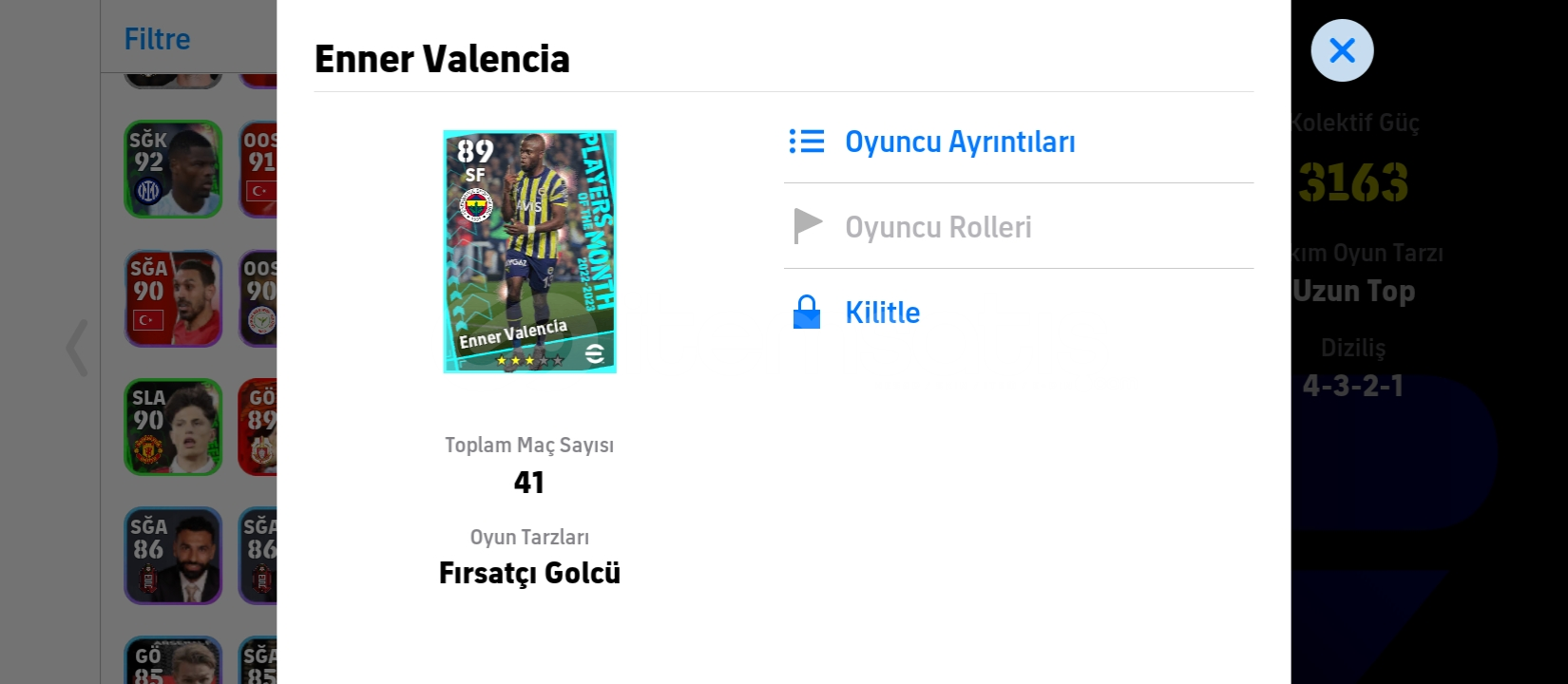1568x684 pixels.
Task: Click the eFootball logo on Valencia's card
Action: point(595,353)
